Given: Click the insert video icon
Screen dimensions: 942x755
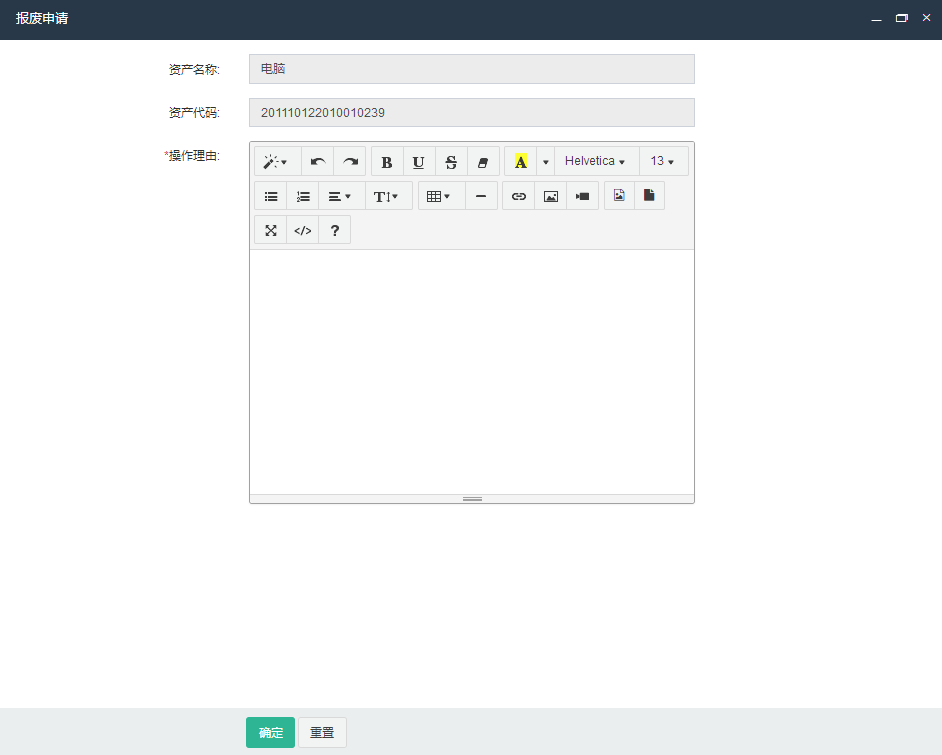Looking at the screenshot, I should pyautogui.click(x=582, y=196).
